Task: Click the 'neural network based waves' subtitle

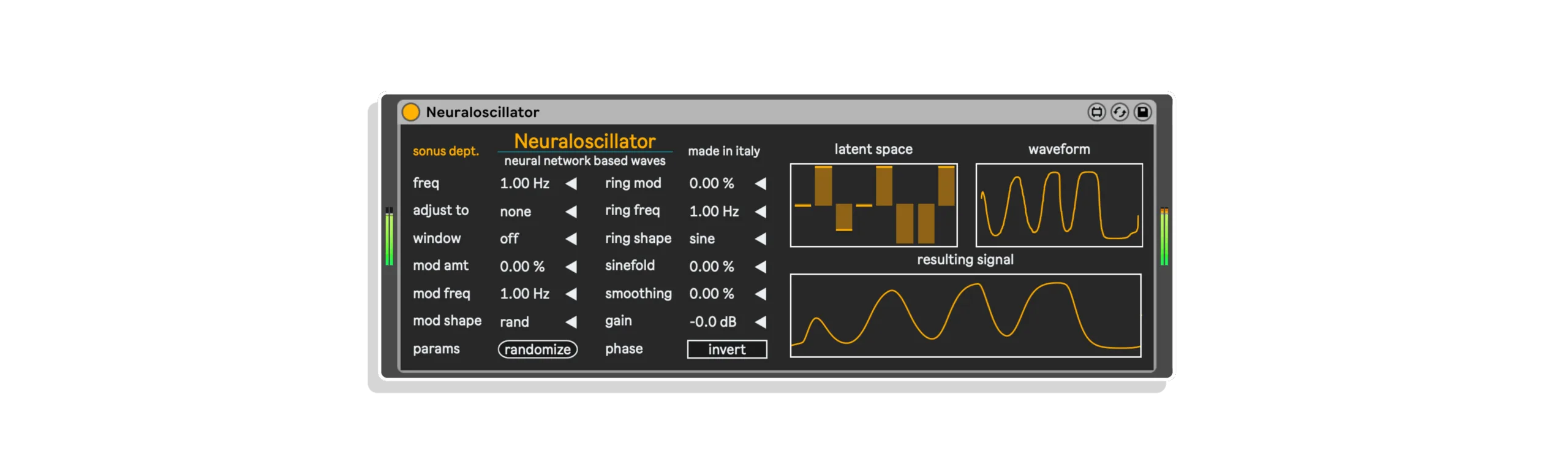Action: pyautogui.click(x=584, y=161)
